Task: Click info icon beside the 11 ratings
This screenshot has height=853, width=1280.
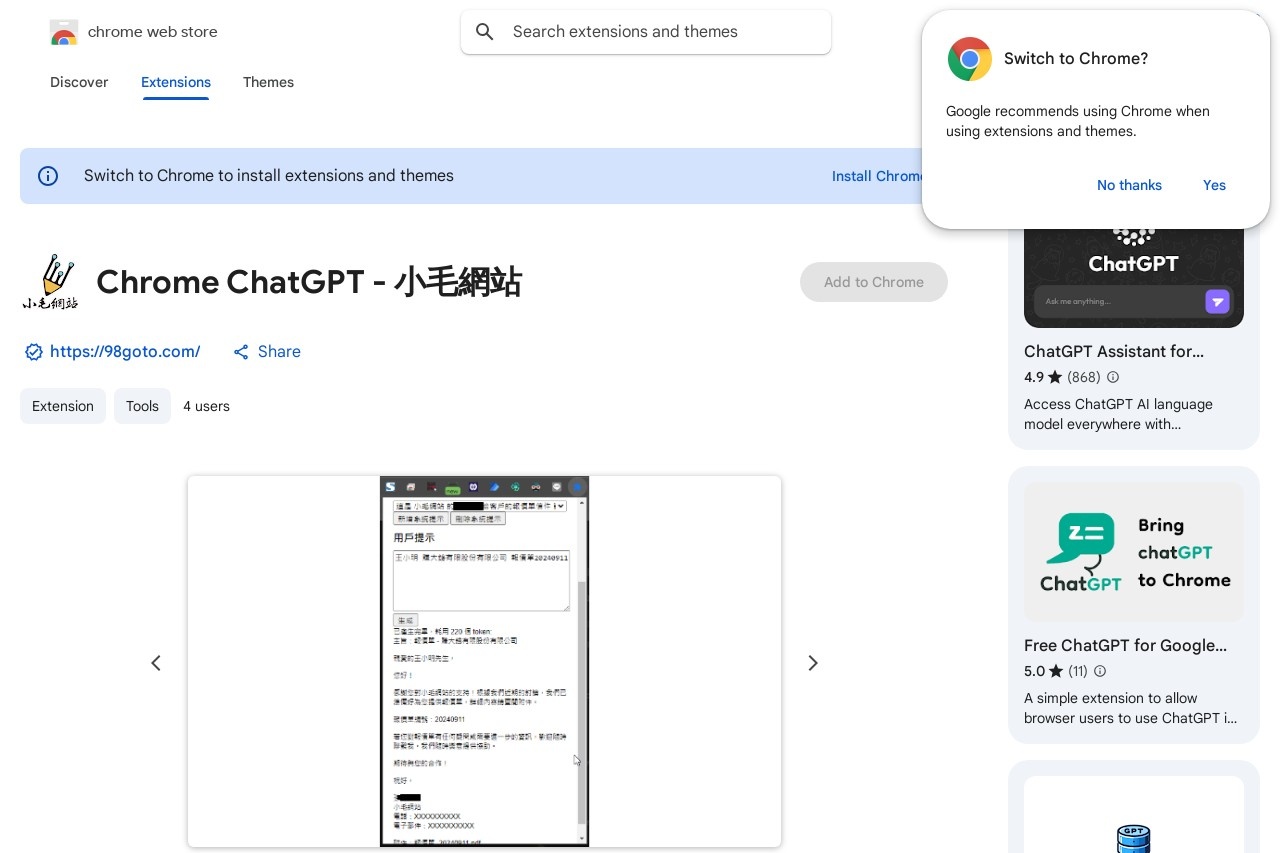Action: click(x=1100, y=671)
